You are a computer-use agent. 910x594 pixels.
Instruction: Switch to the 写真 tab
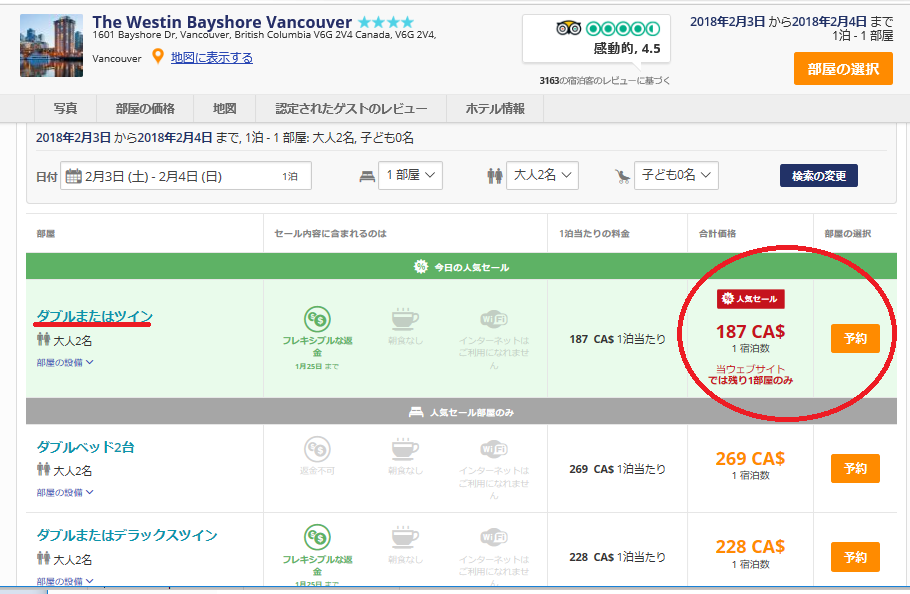(65, 108)
